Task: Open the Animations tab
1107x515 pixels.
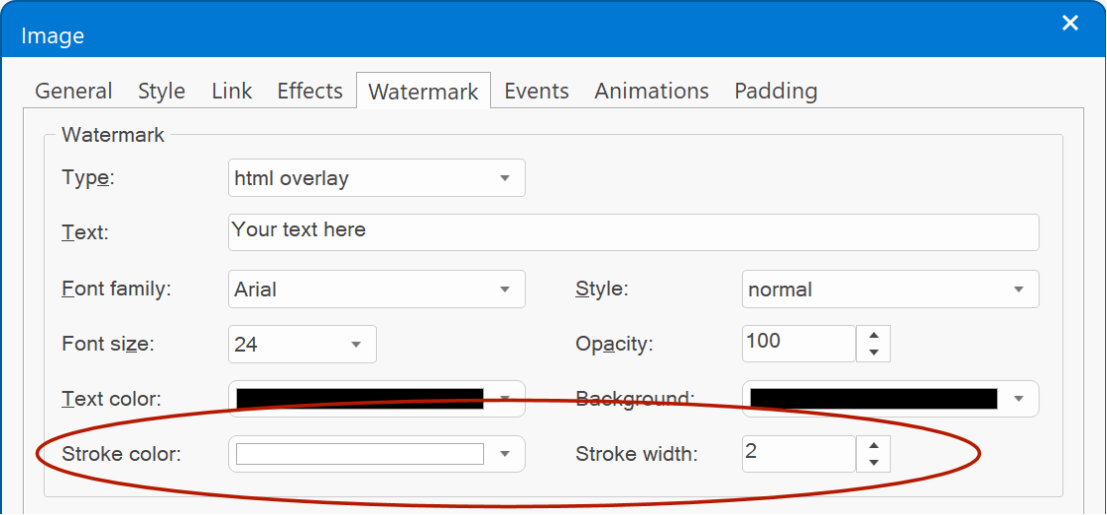Action: [x=651, y=91]
